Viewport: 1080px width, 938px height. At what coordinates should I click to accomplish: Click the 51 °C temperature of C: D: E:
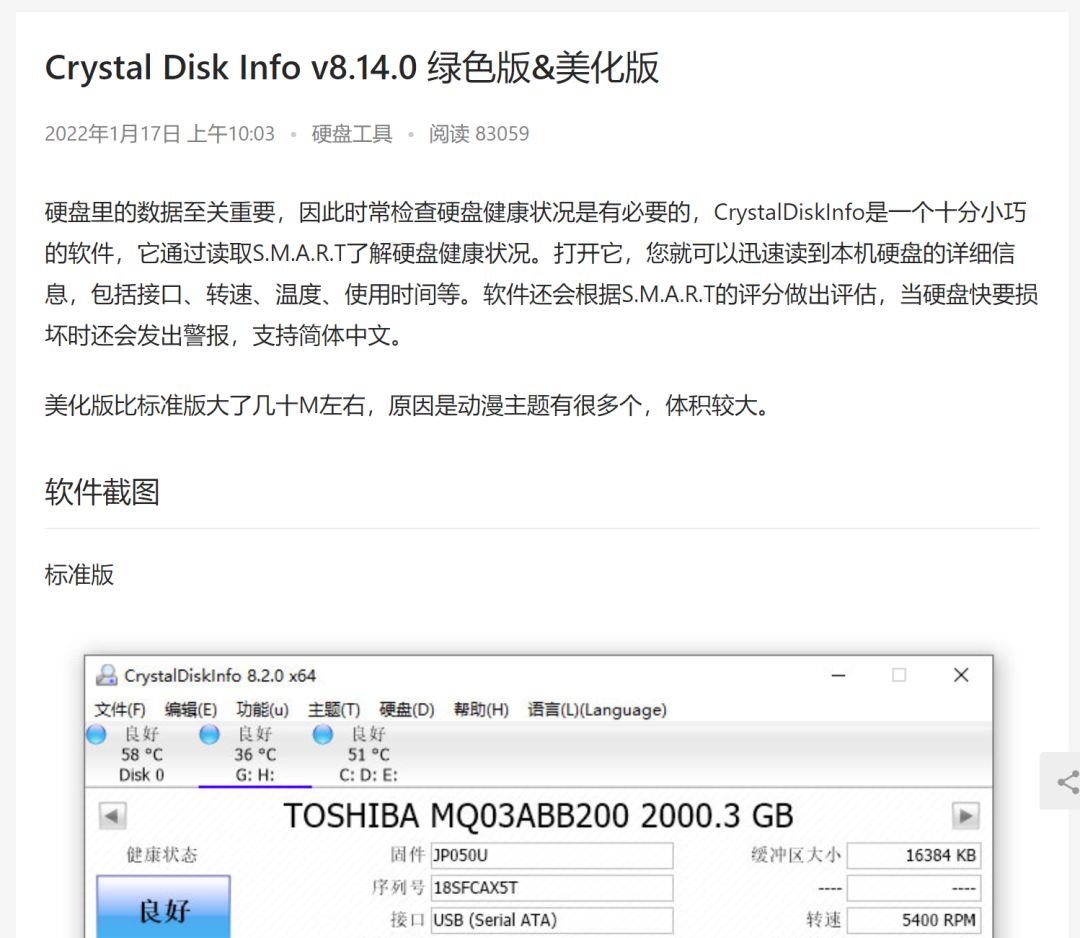point(368,755)
